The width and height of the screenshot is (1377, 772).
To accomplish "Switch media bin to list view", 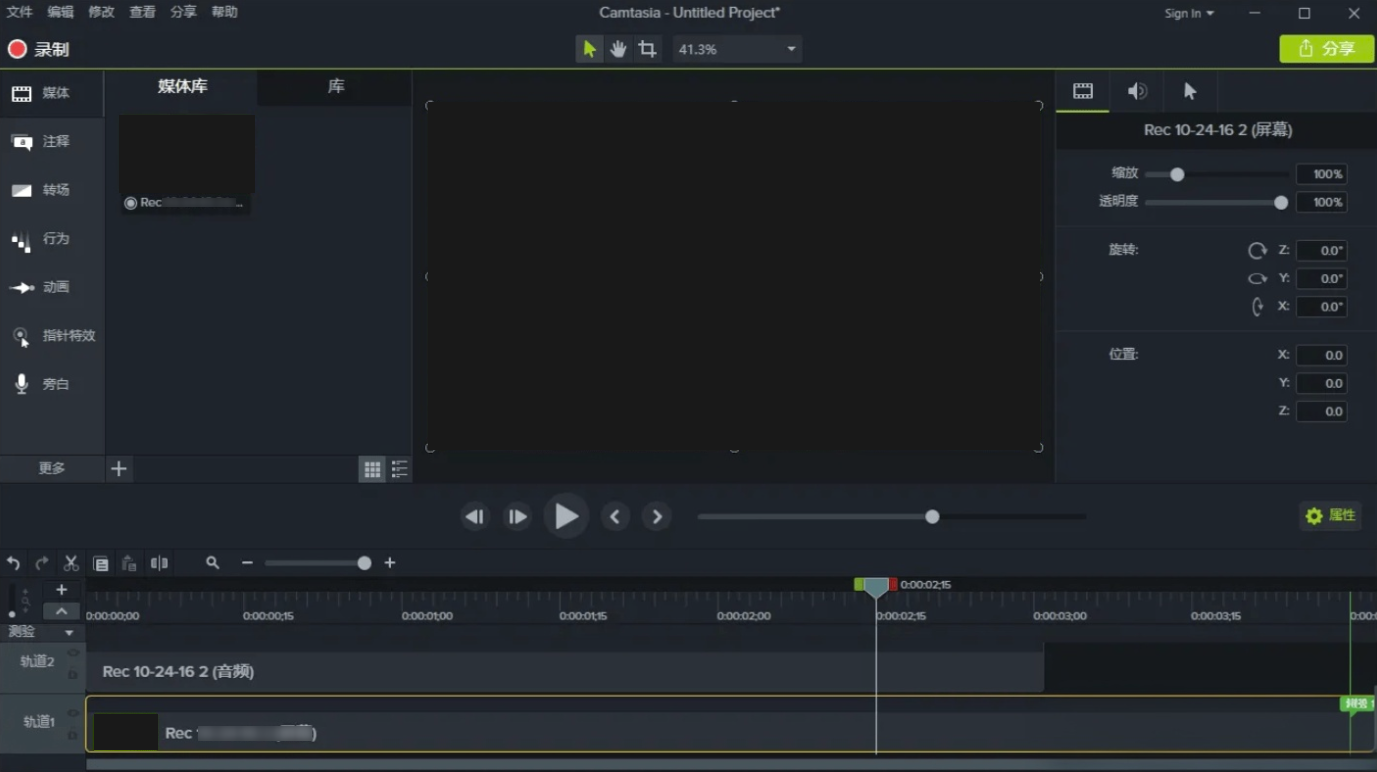I will click(399, 469).
